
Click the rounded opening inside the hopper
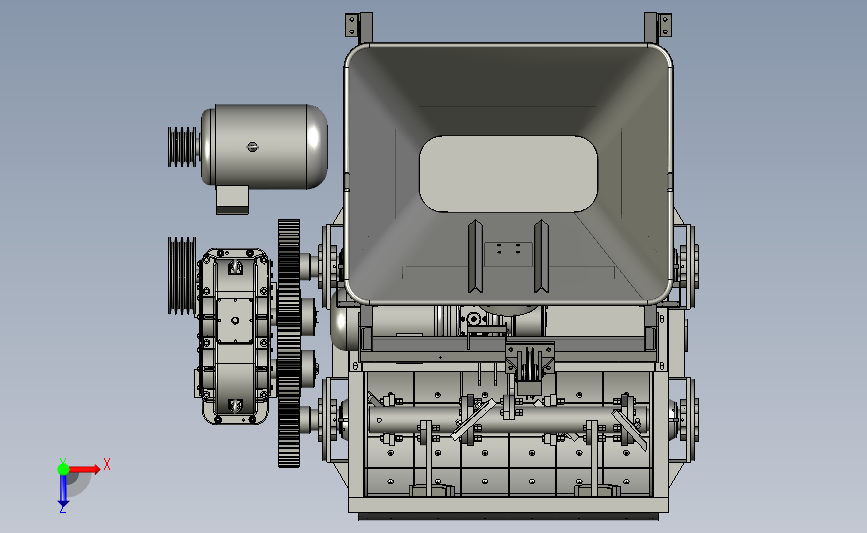coord(508,174)
